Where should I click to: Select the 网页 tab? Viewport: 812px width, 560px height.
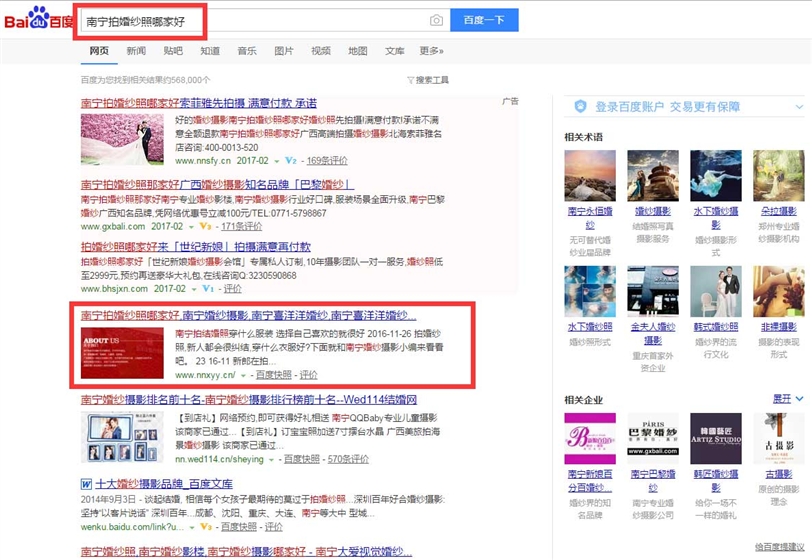click(99, 51)
